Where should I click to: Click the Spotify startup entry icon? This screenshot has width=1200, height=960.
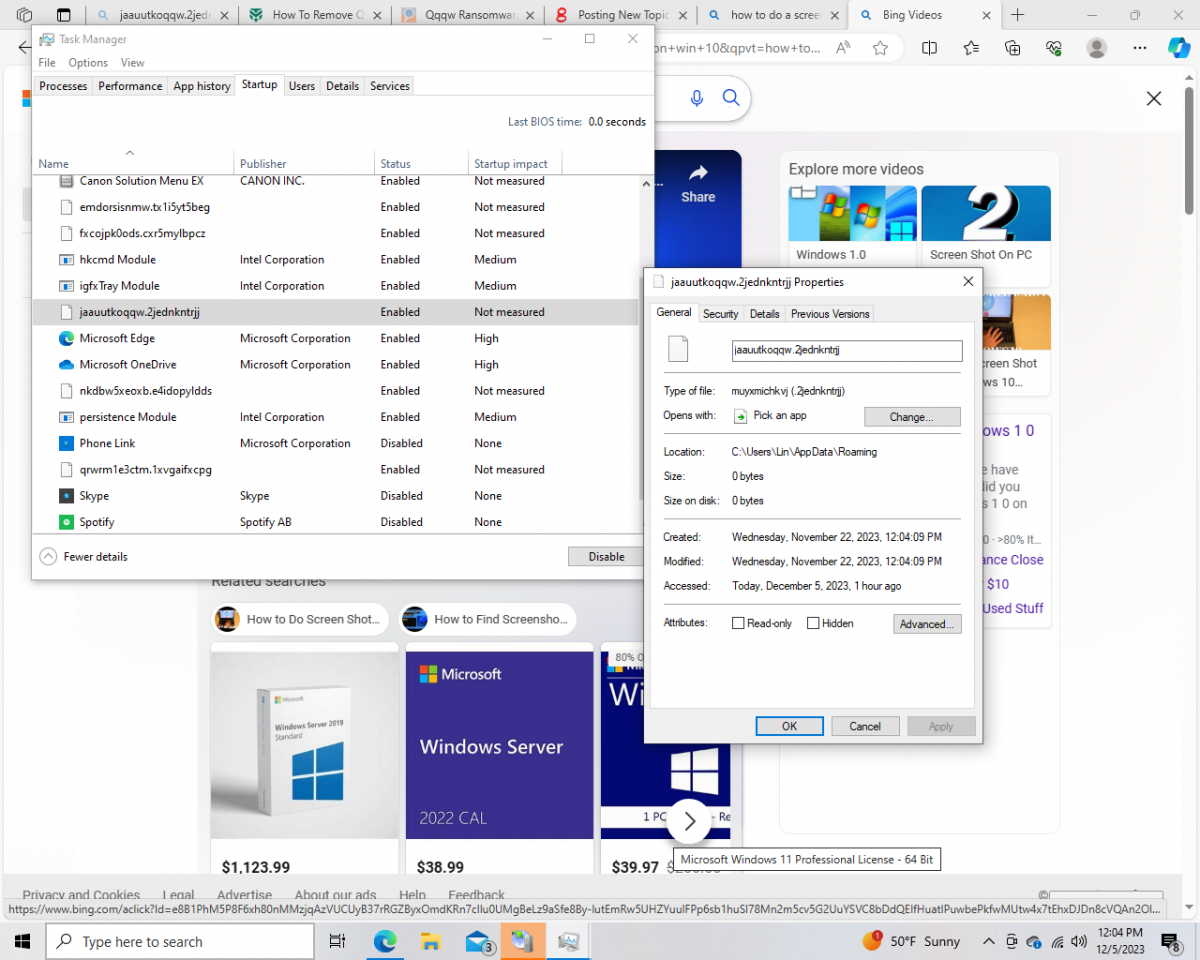[x=66, y=522]
